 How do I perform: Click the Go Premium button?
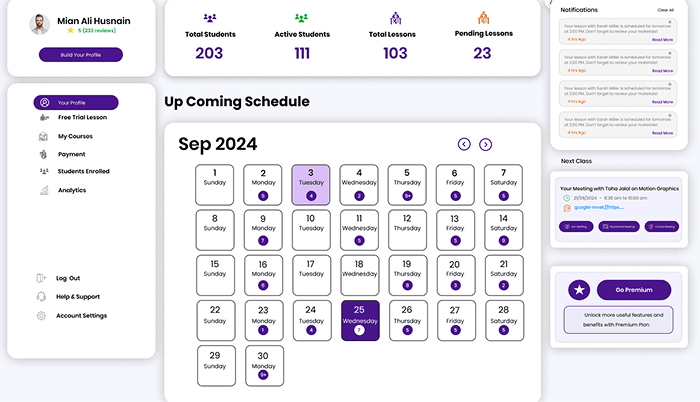(634, 290)
